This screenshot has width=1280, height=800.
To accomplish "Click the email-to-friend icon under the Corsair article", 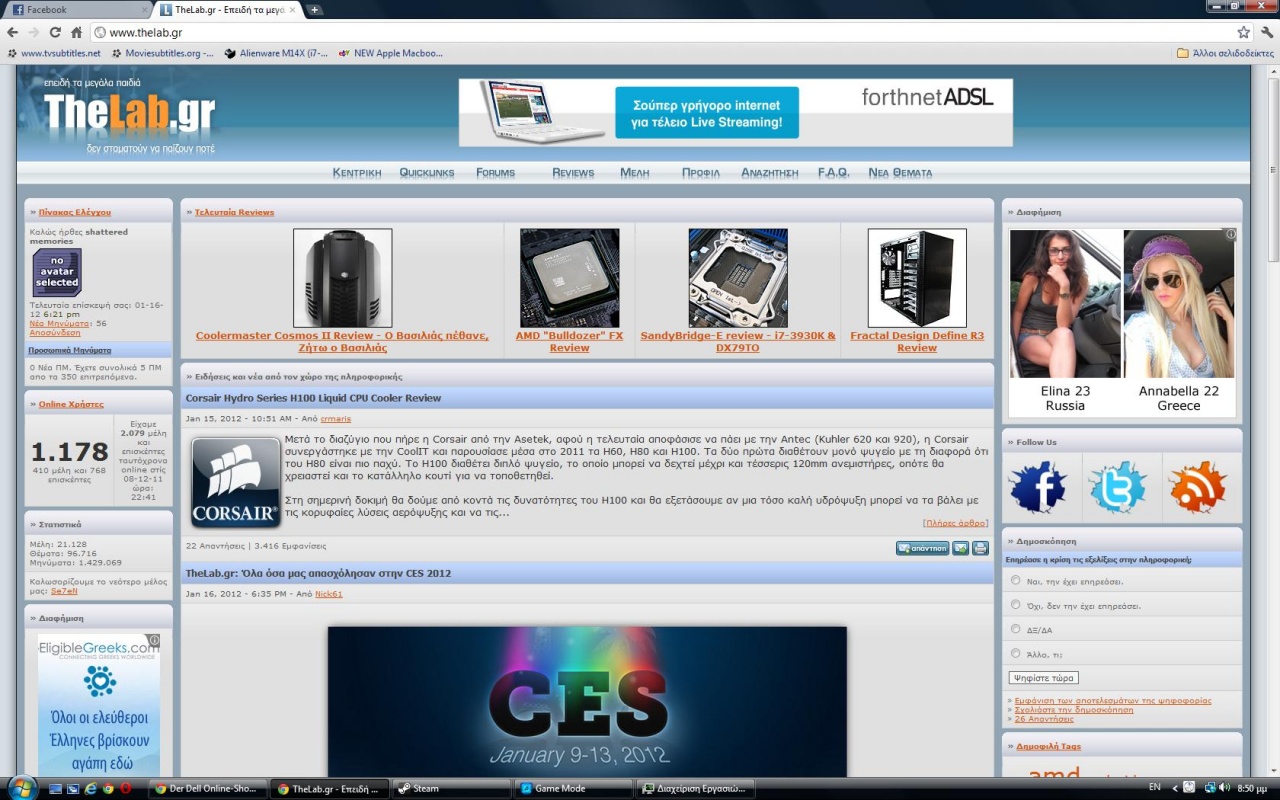I will tap(960, 548).
